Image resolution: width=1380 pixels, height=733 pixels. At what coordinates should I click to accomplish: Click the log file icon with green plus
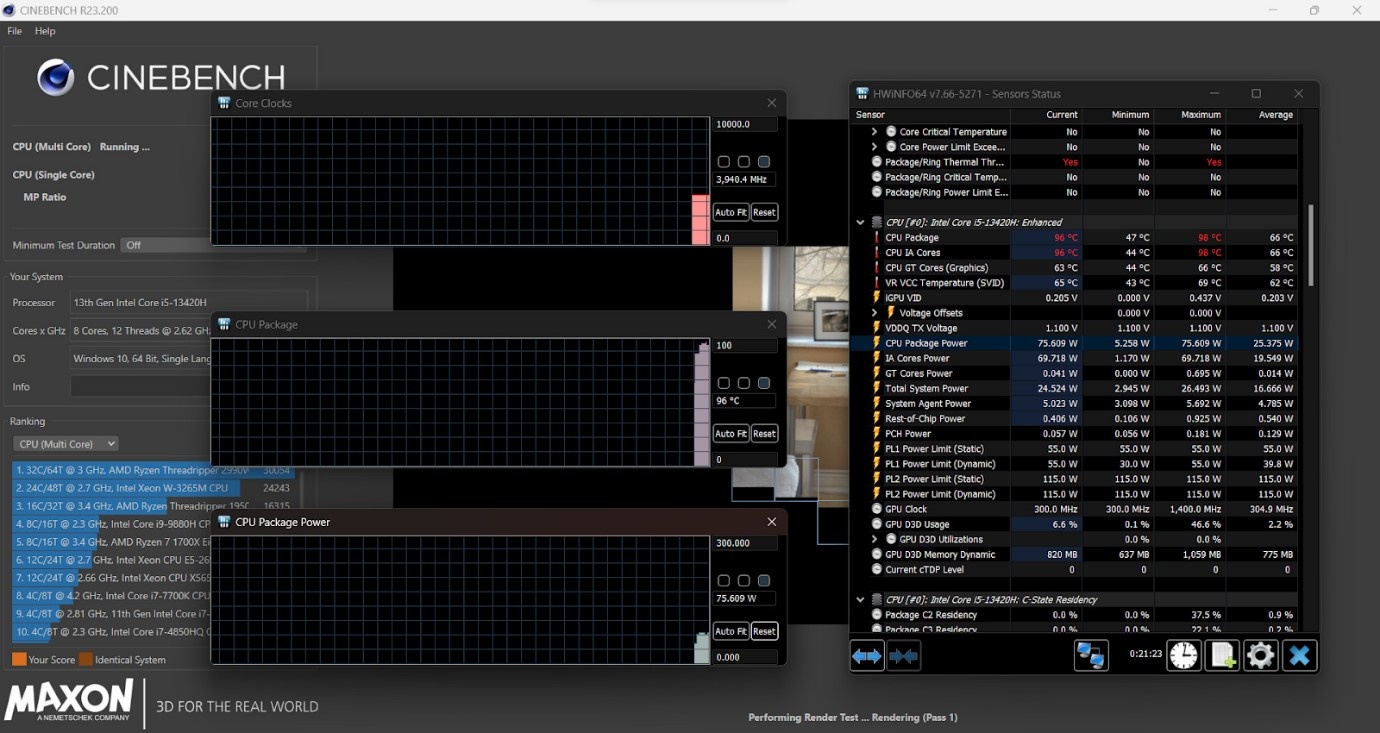(x=1222, y=656)
